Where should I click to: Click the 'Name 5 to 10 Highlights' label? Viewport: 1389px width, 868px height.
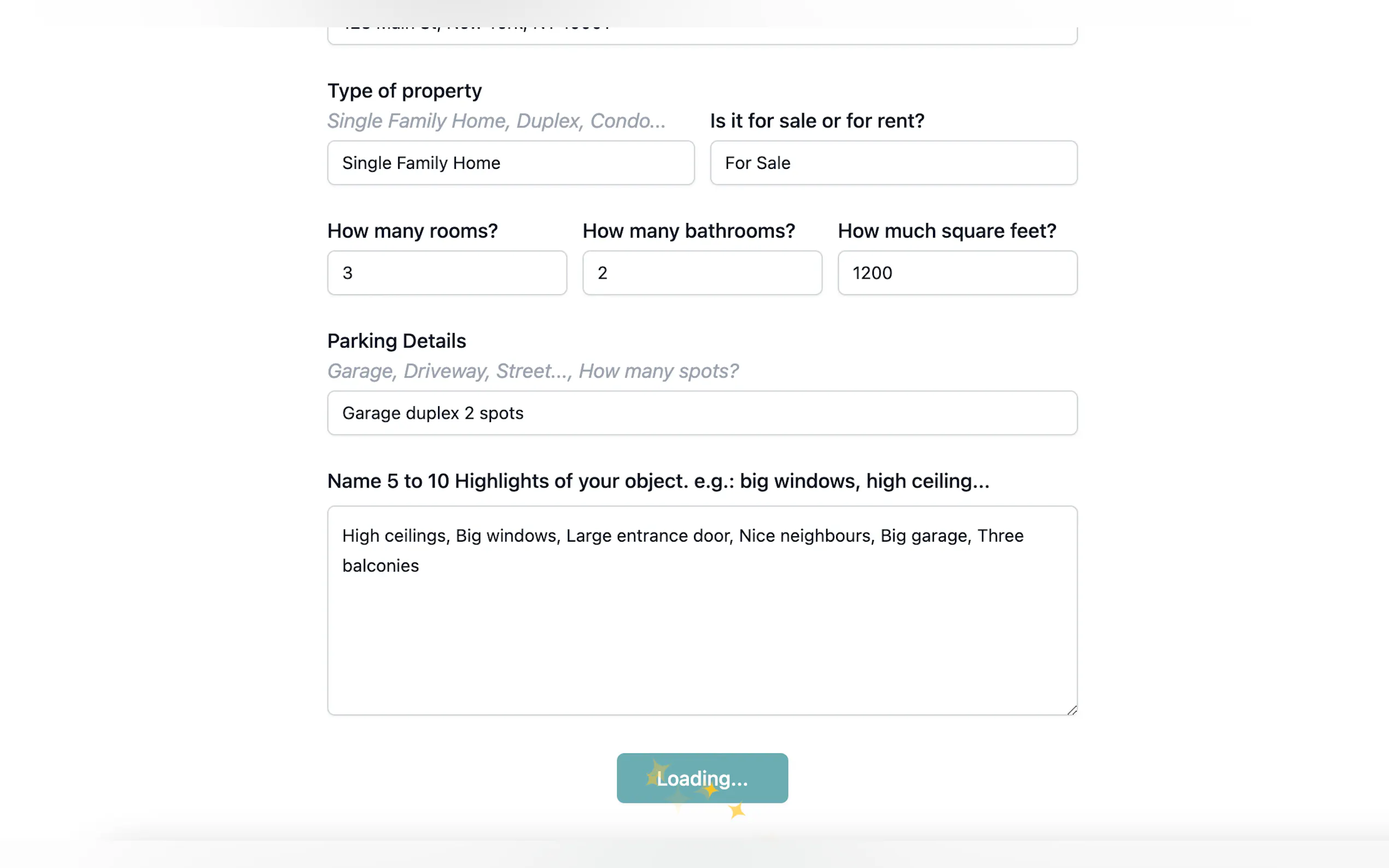point(658,481)
